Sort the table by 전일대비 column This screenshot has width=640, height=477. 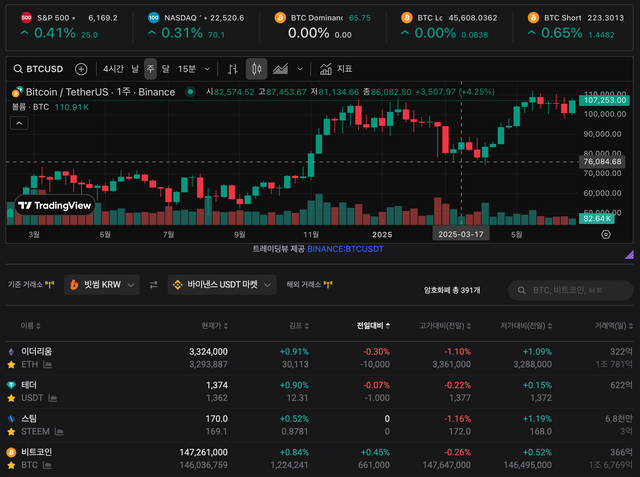click(x=373, y=326)
